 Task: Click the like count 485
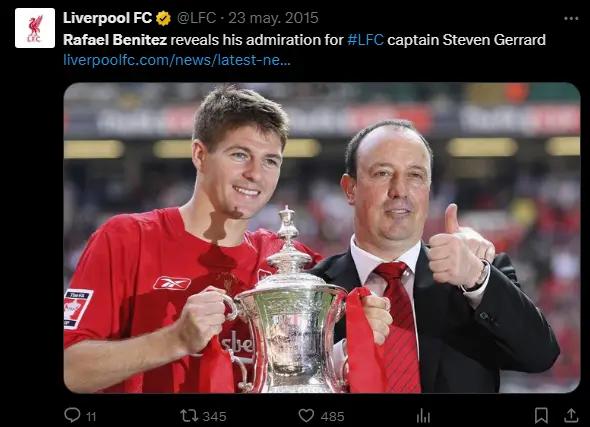click(x=333, y=416)
